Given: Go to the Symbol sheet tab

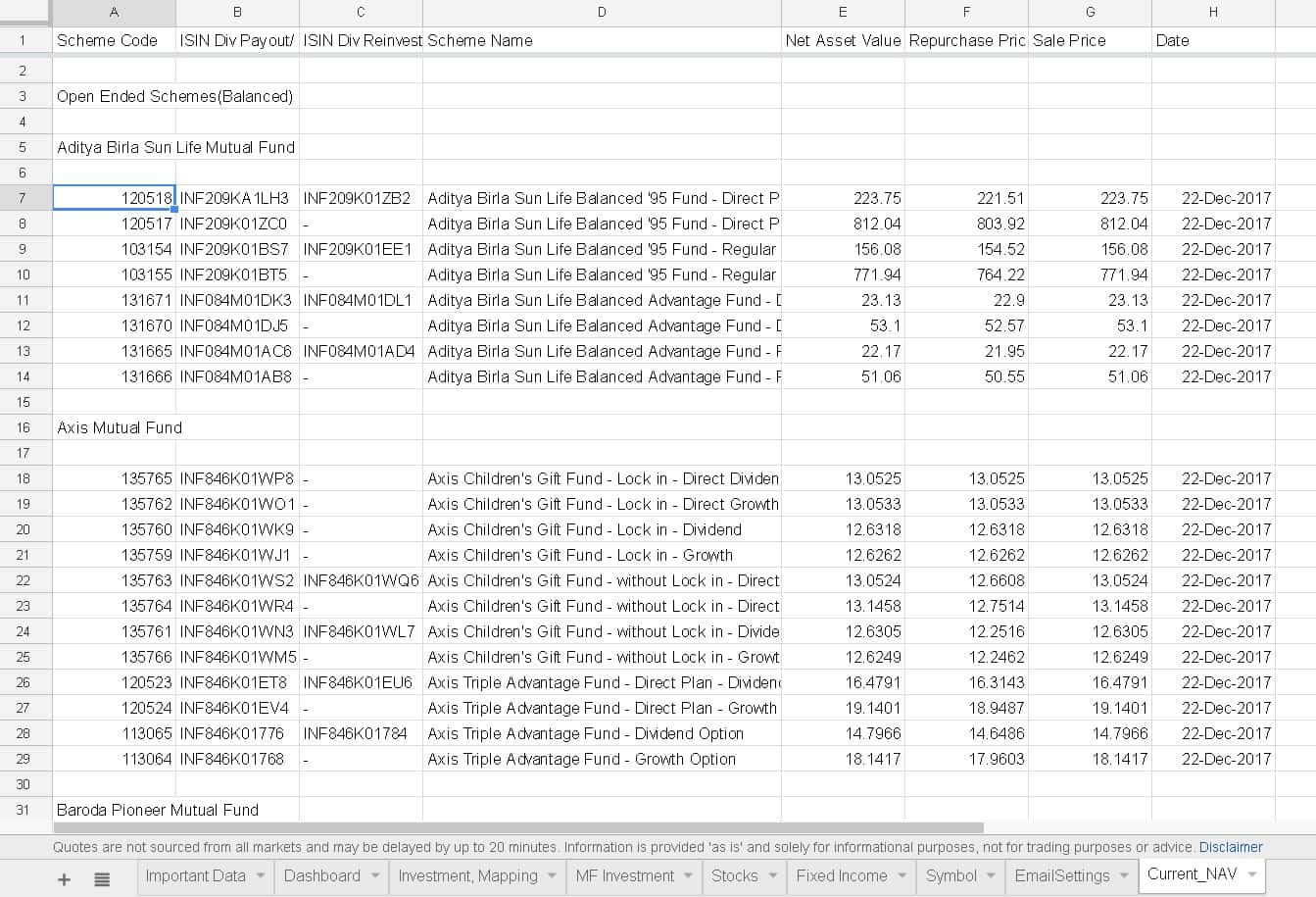Looking at the screenshot, I should point(950,876).
